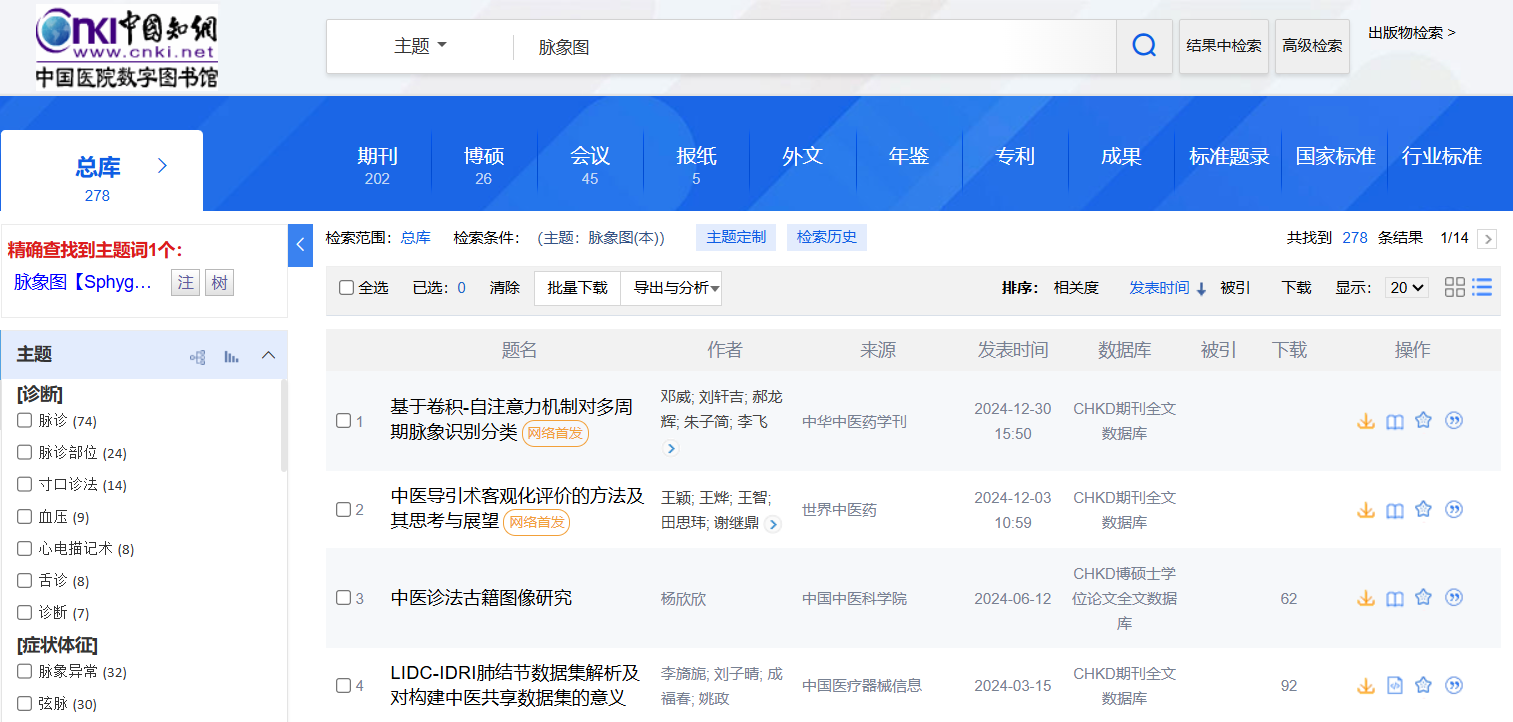This screenshot has height=722, width=1513.
Task: Open the topic tree diagram icon
Action: [198, 357]
